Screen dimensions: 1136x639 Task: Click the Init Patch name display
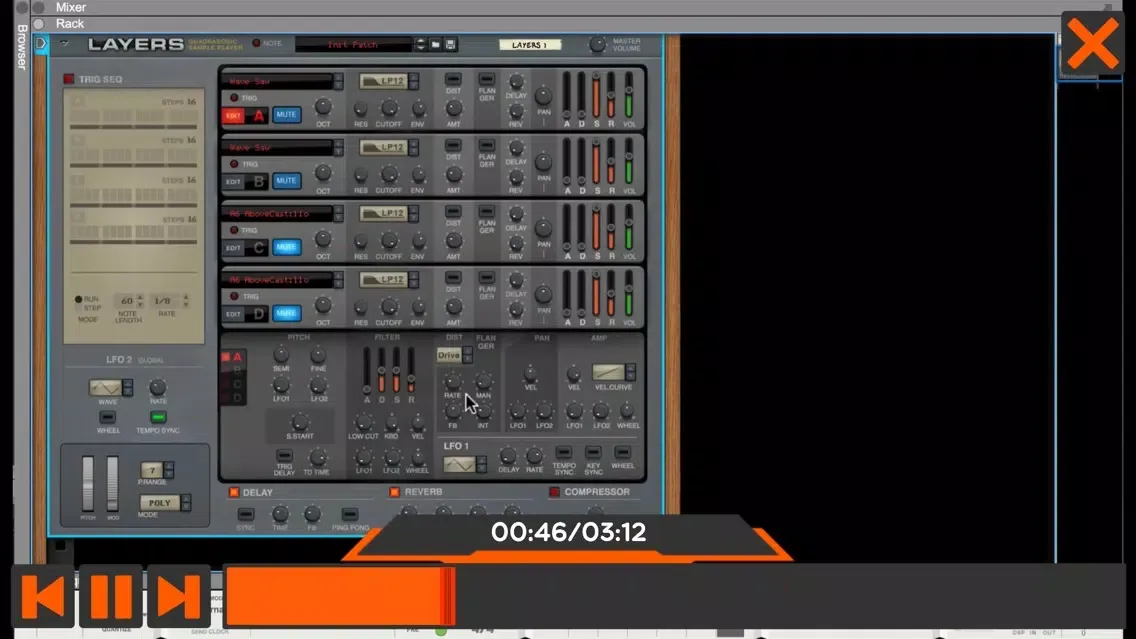pos(353,45)
